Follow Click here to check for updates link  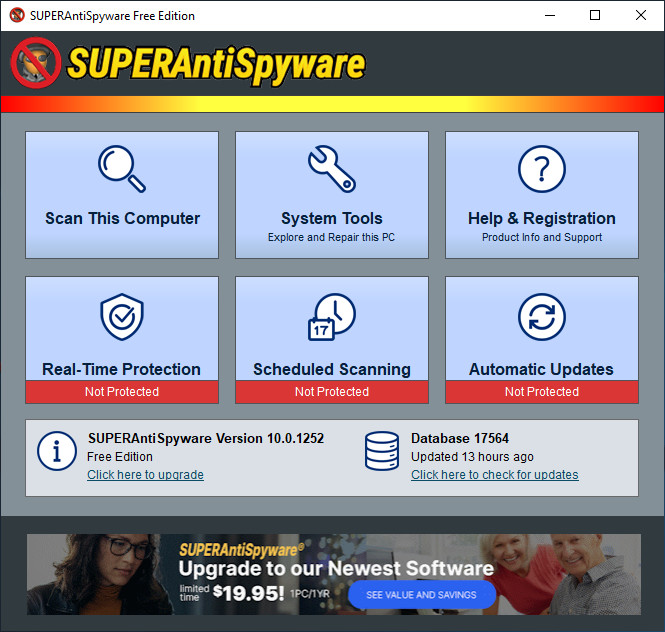click(x=495, y=475)
